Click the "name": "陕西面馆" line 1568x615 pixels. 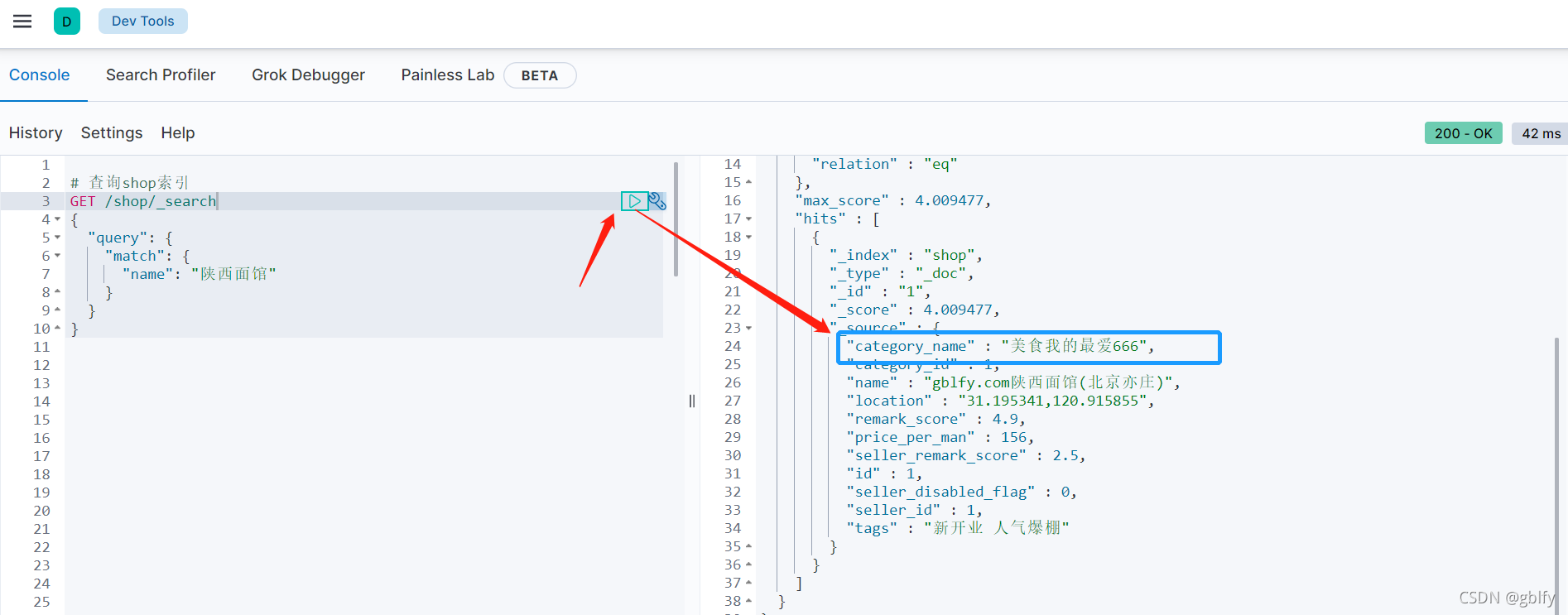click(x=200, y=274)
